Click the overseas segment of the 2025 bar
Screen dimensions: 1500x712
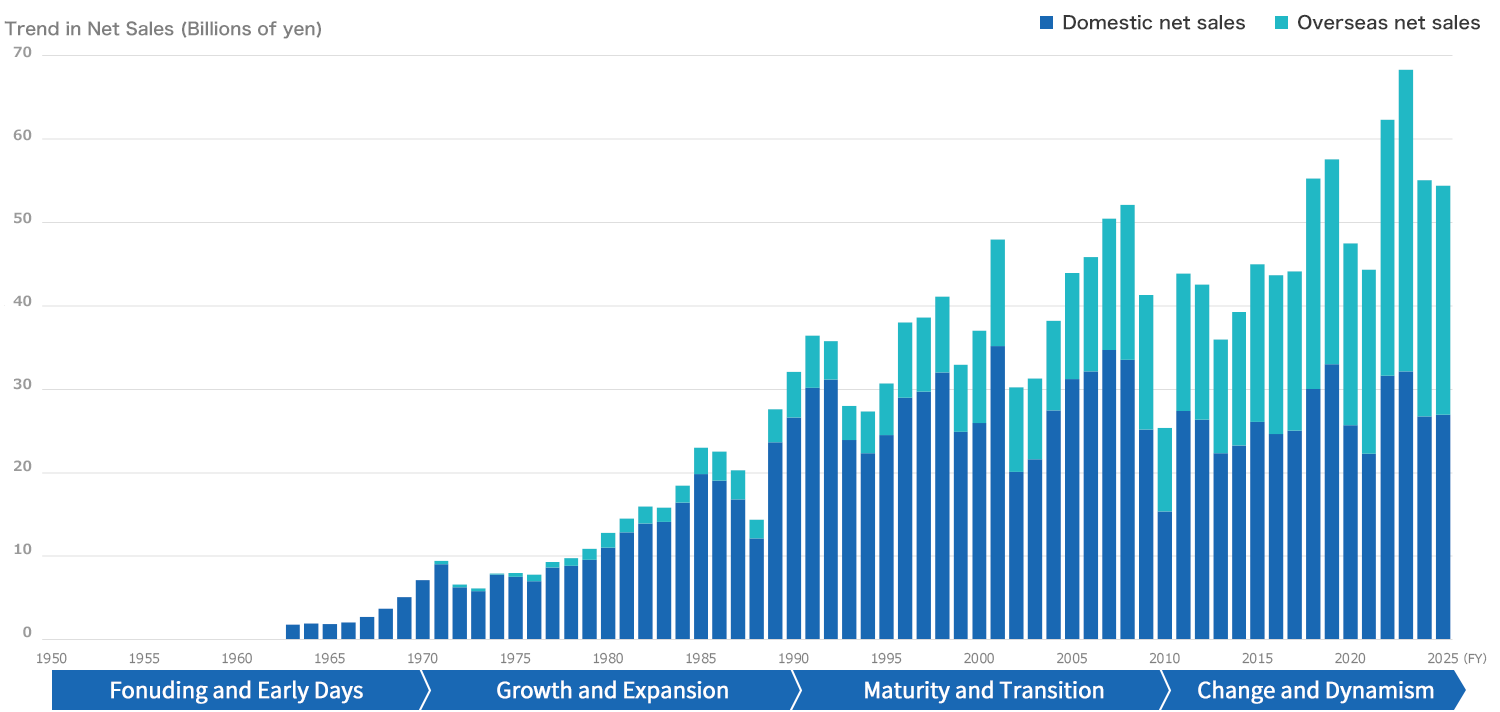point(1443,300)
